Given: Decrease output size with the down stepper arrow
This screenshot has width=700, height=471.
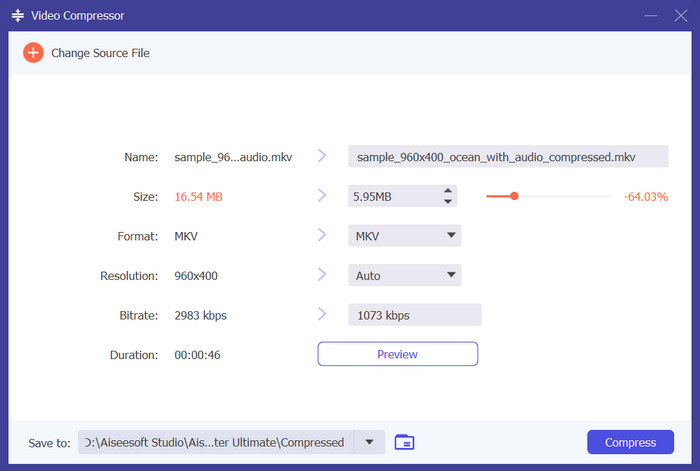Looking at the screenshot, I should click(448, 202).
